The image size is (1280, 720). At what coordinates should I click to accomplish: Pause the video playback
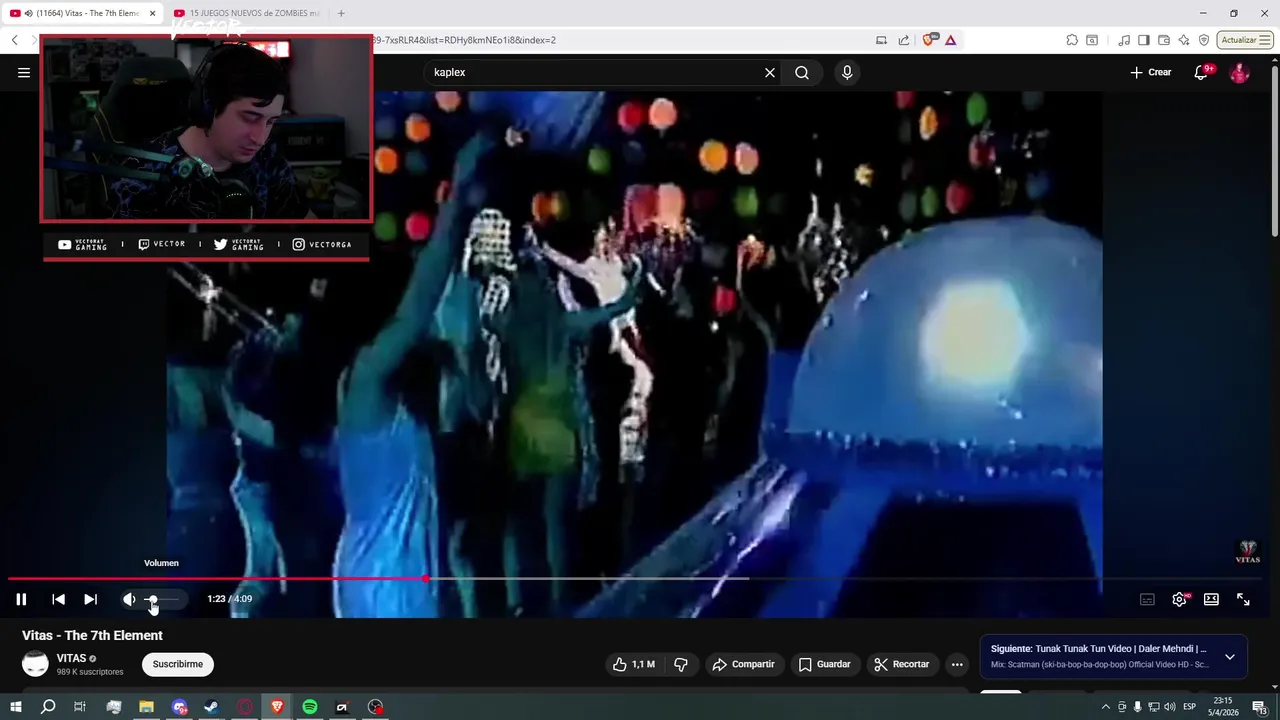21,599
